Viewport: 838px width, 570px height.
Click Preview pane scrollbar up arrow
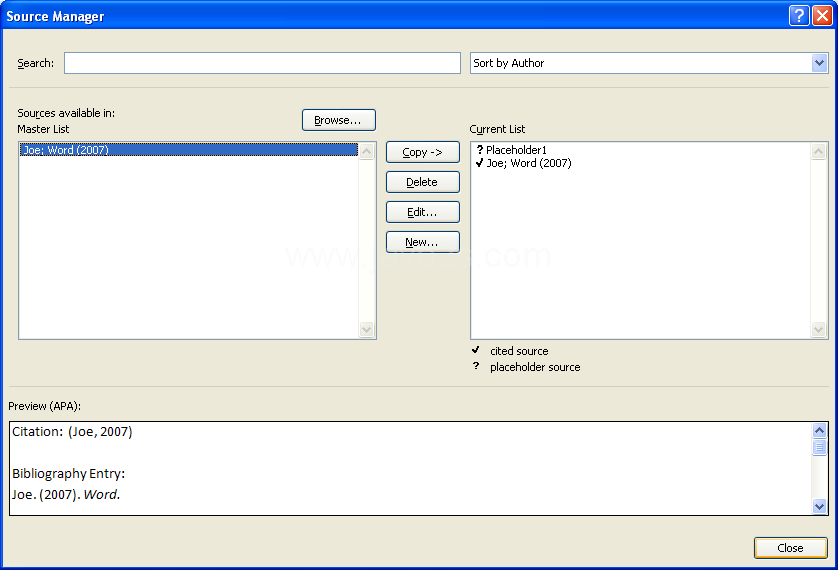pos(819,430)
